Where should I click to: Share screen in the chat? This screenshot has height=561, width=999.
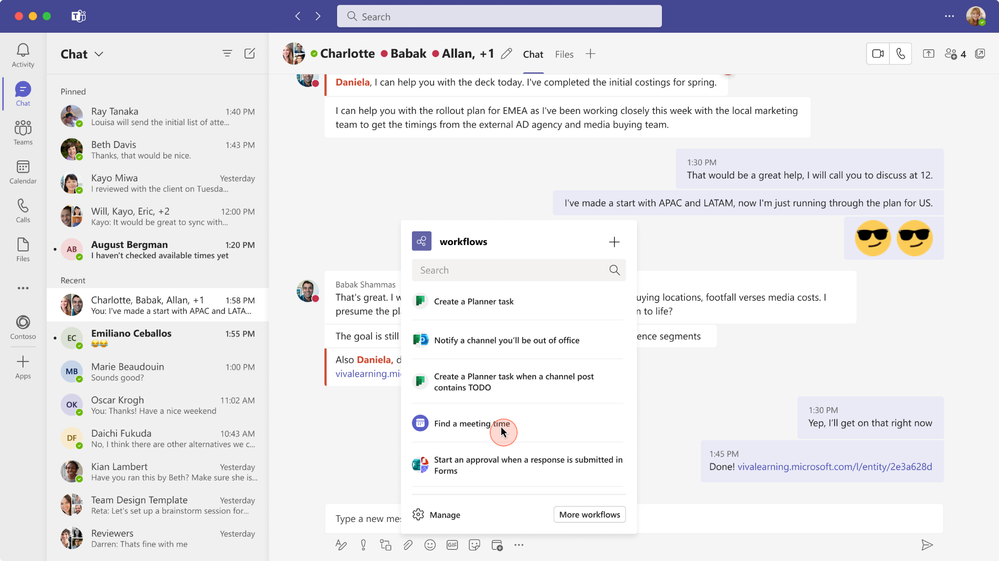click(x=928, y=54)
